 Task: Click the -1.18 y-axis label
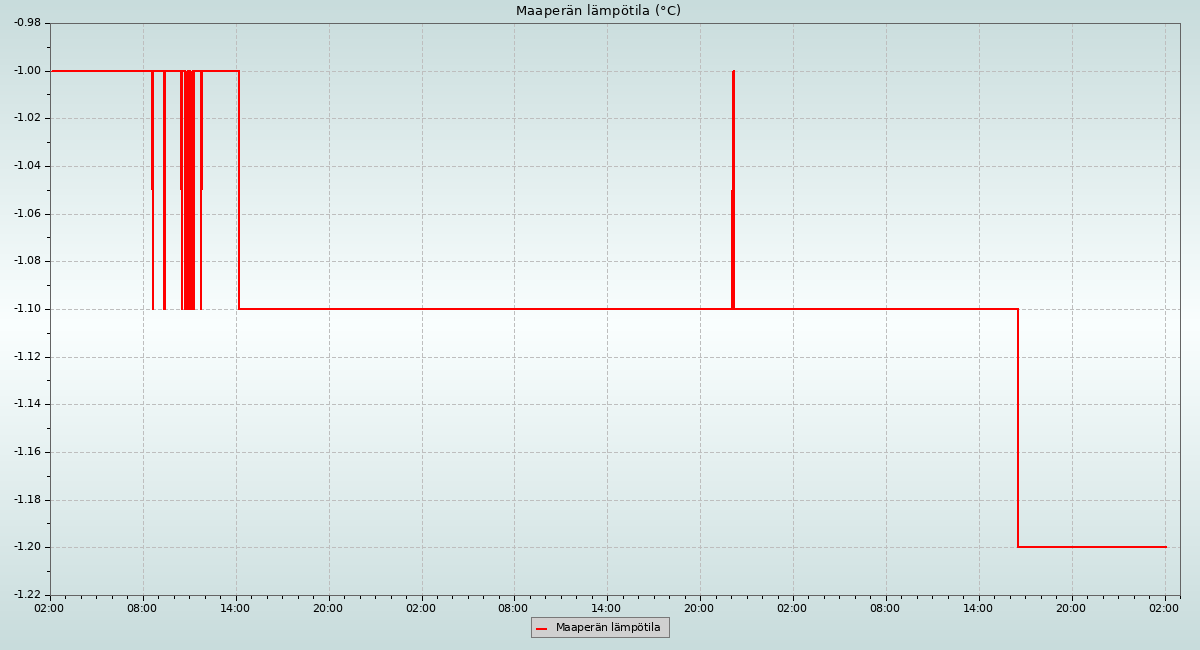click(27, 500)
